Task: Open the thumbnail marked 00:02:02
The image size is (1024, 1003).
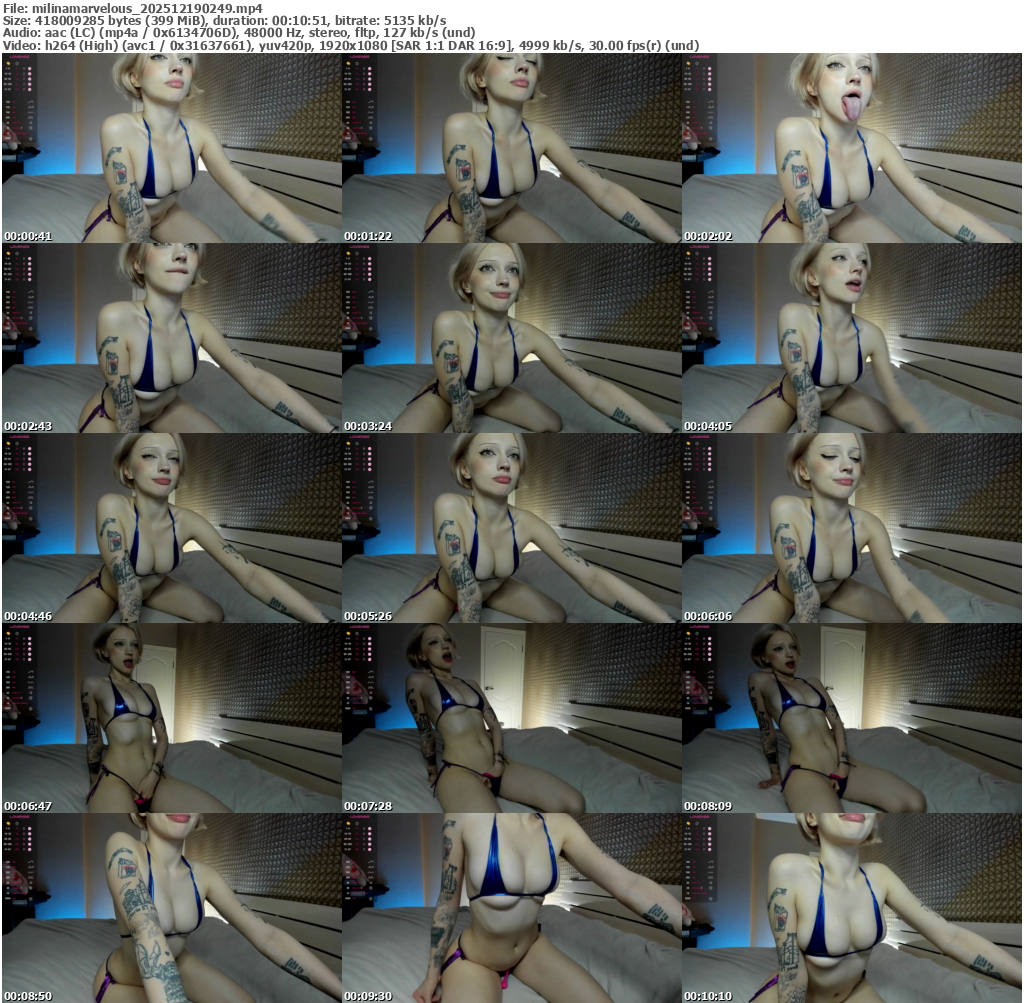Action: click(x=851, y=147)
